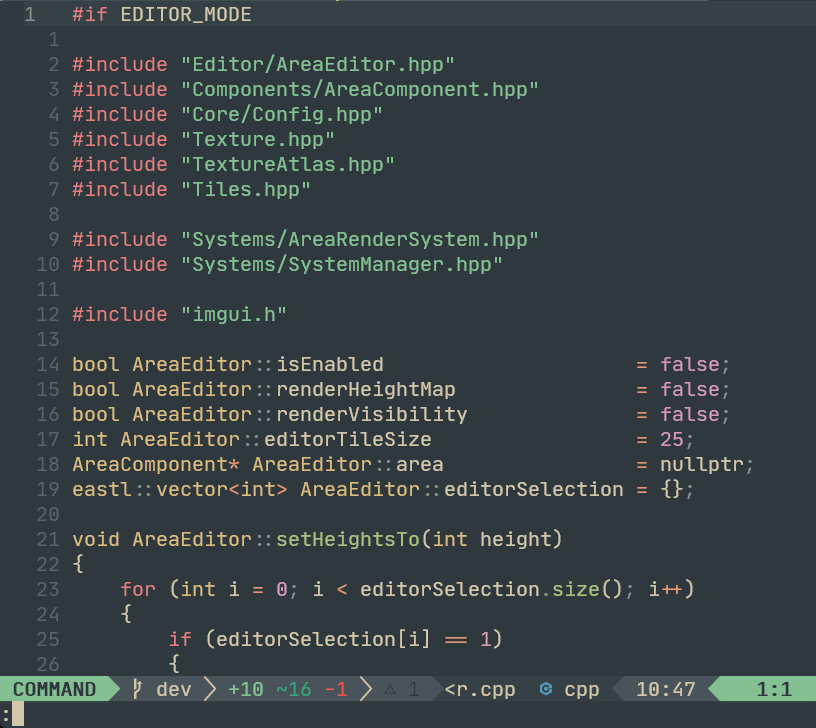Click the command-line input at the colon prompt
Viewport: 816px width, 728px height.
click(x=408, y=714)
